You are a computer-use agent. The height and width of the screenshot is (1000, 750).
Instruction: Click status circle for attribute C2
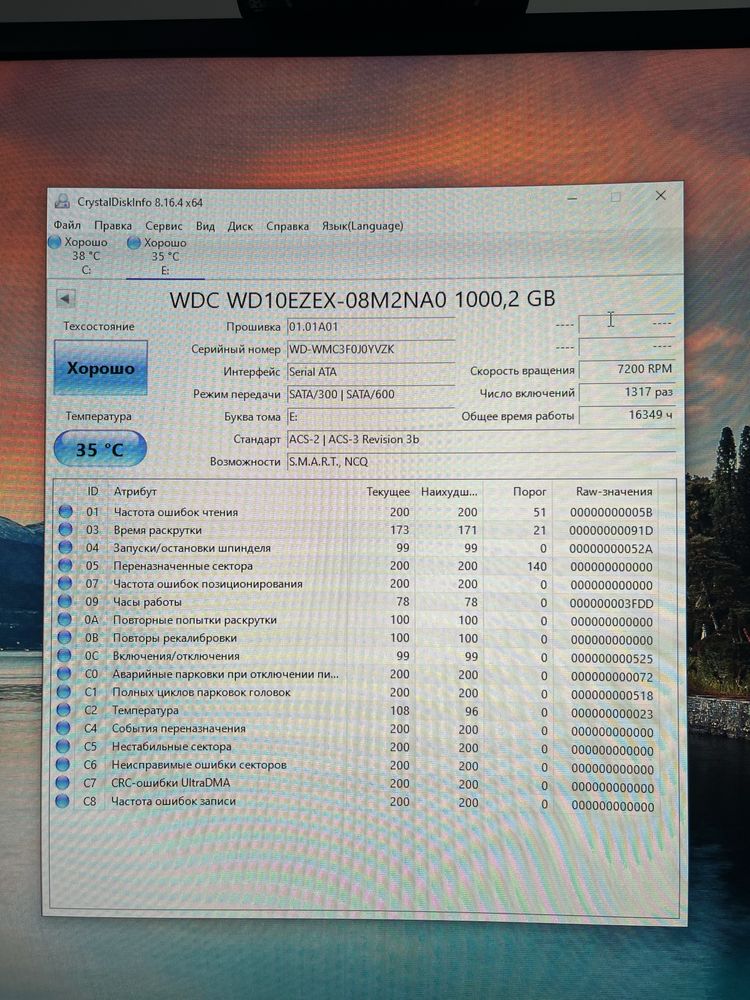tap(63, 710)
